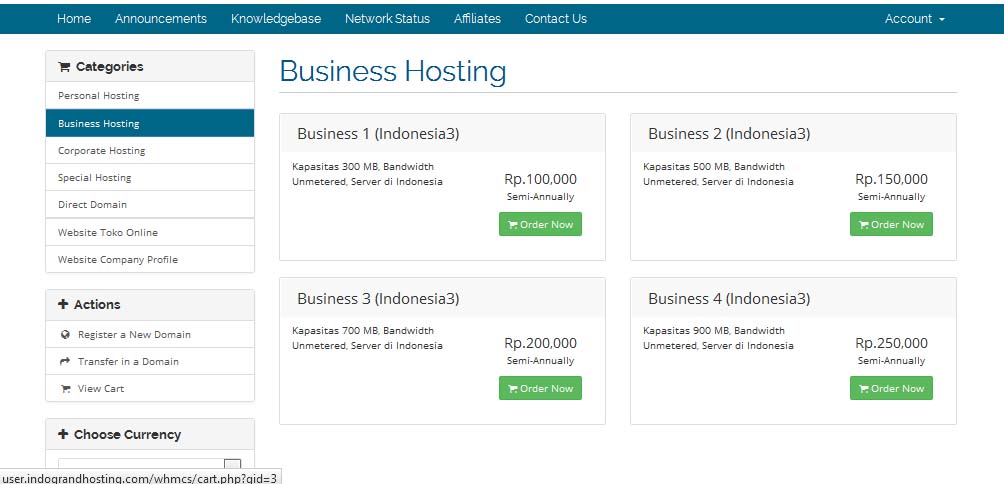Click the cart icon next to View Cart
Screen dimensions: 1004x484
point(65,389)
